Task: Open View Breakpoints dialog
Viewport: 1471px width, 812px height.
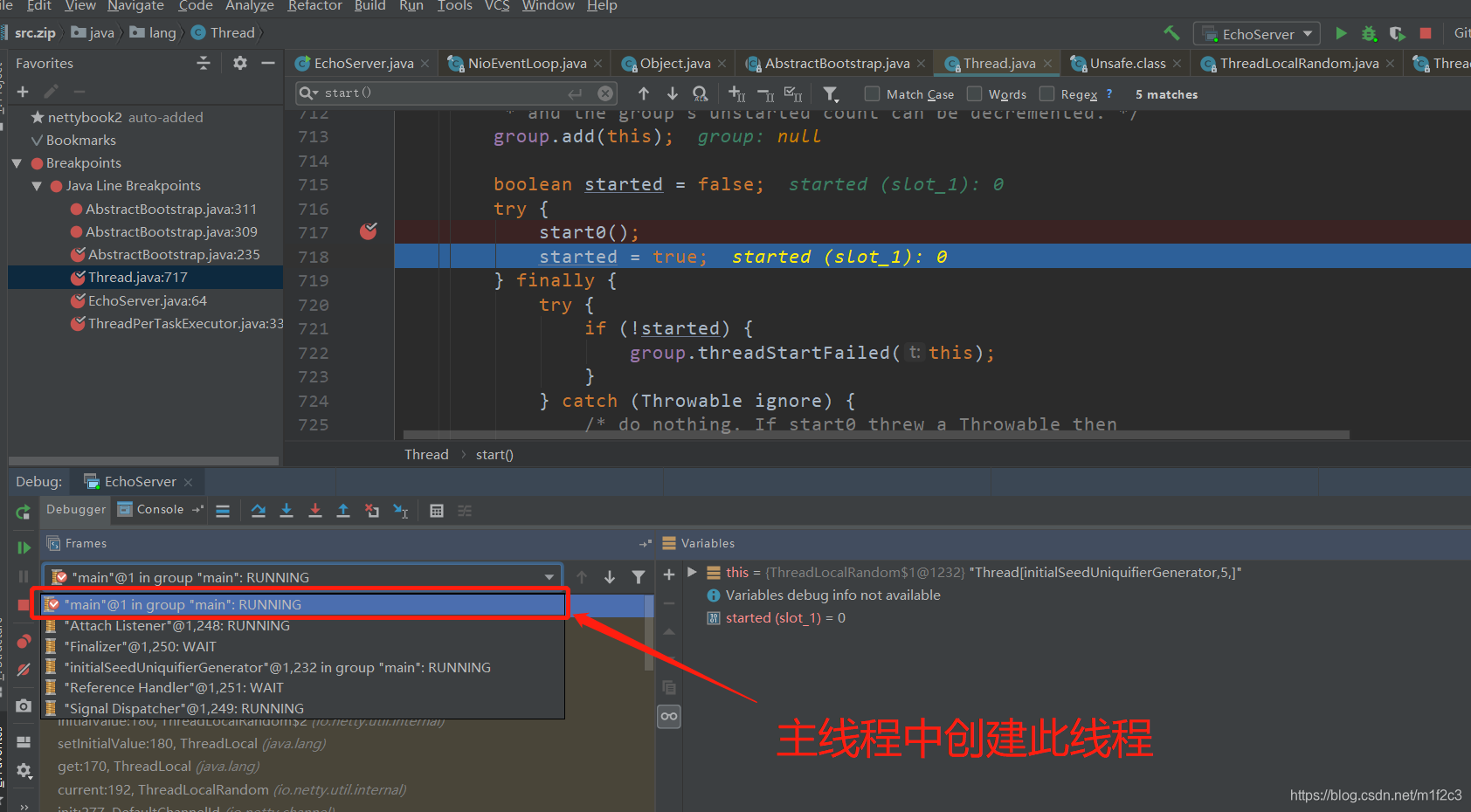Action: pyautogui.click(x=24, y=642)
